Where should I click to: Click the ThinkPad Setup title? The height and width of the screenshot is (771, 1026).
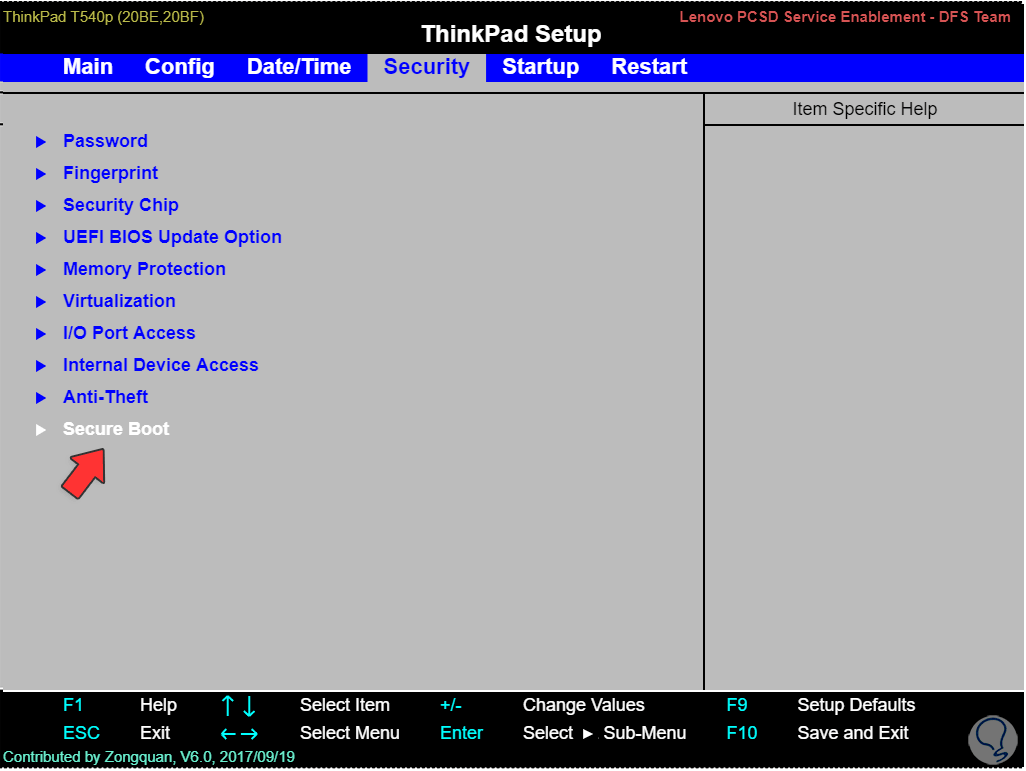511,34
